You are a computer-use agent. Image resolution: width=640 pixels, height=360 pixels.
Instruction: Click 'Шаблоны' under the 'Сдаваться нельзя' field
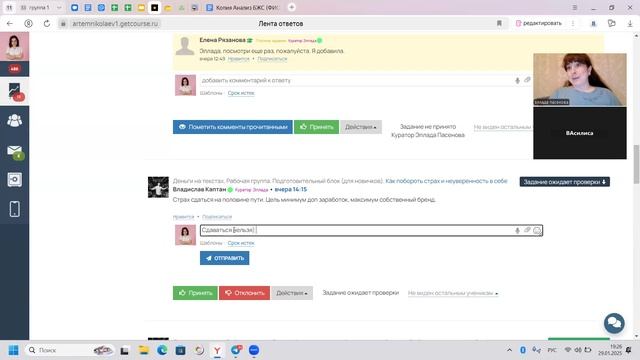pyautogui.click(x=211, y=243)
